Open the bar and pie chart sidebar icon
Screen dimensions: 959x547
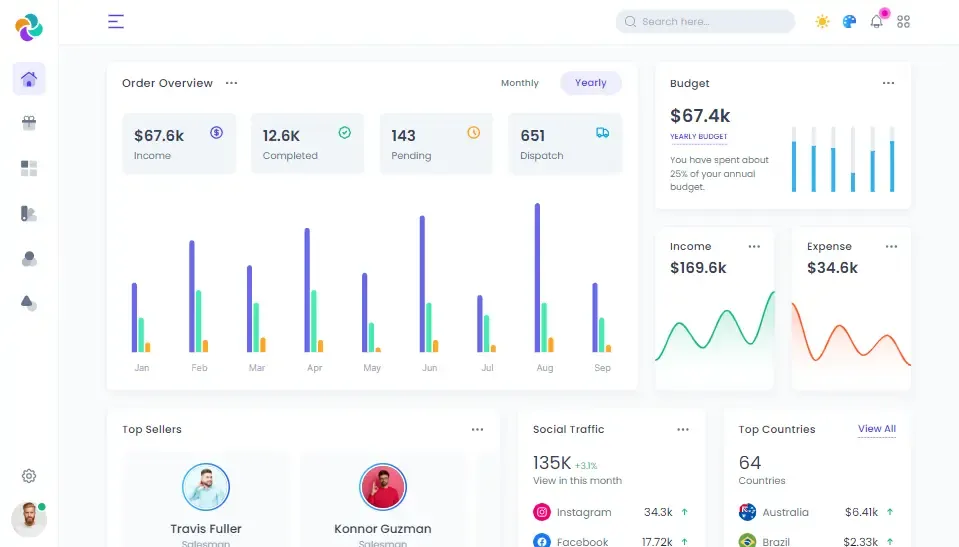(x=29, y=214)
